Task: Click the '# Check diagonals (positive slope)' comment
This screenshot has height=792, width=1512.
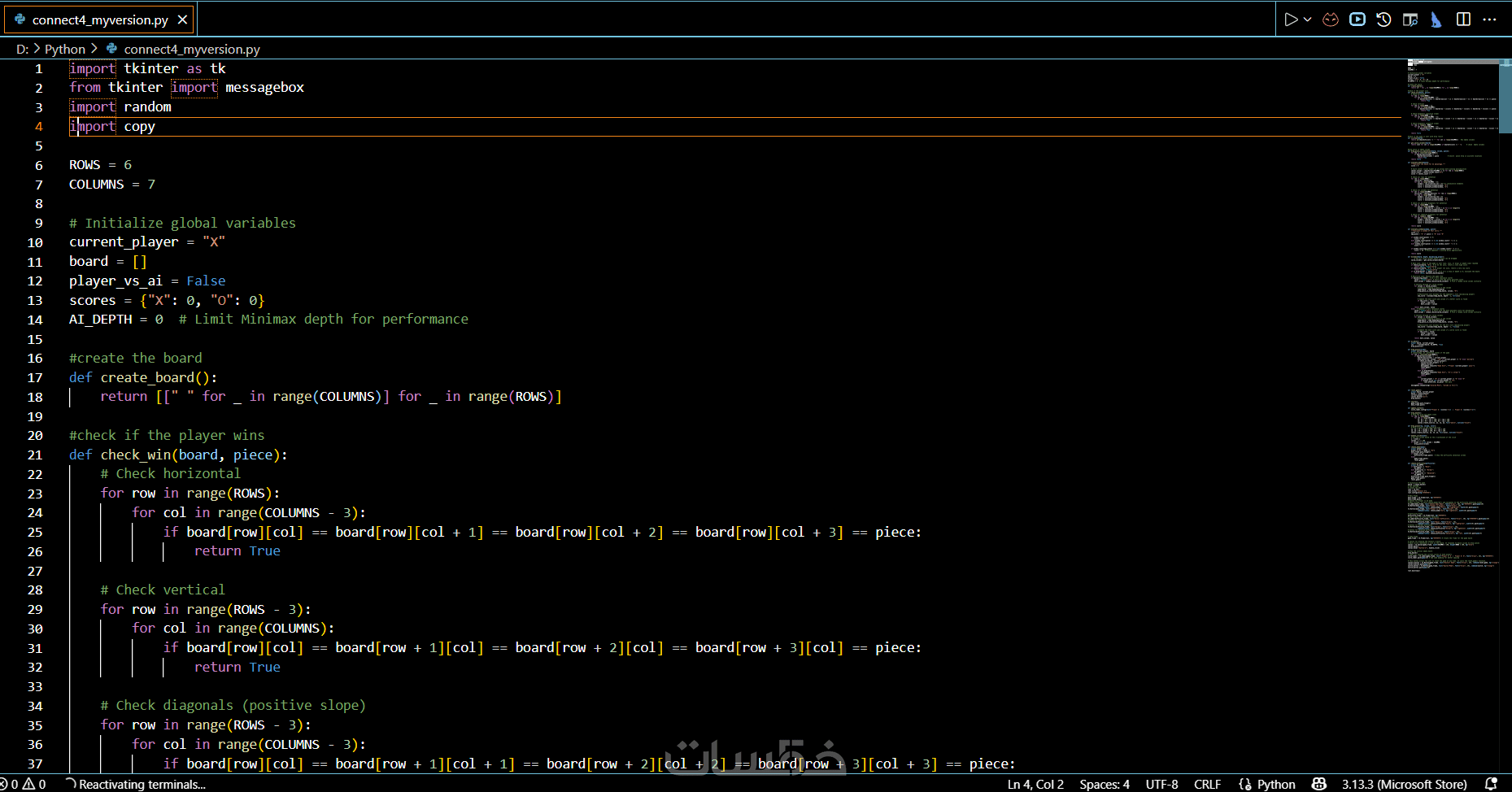Action: pyautogui.click(x=233, y=706)
